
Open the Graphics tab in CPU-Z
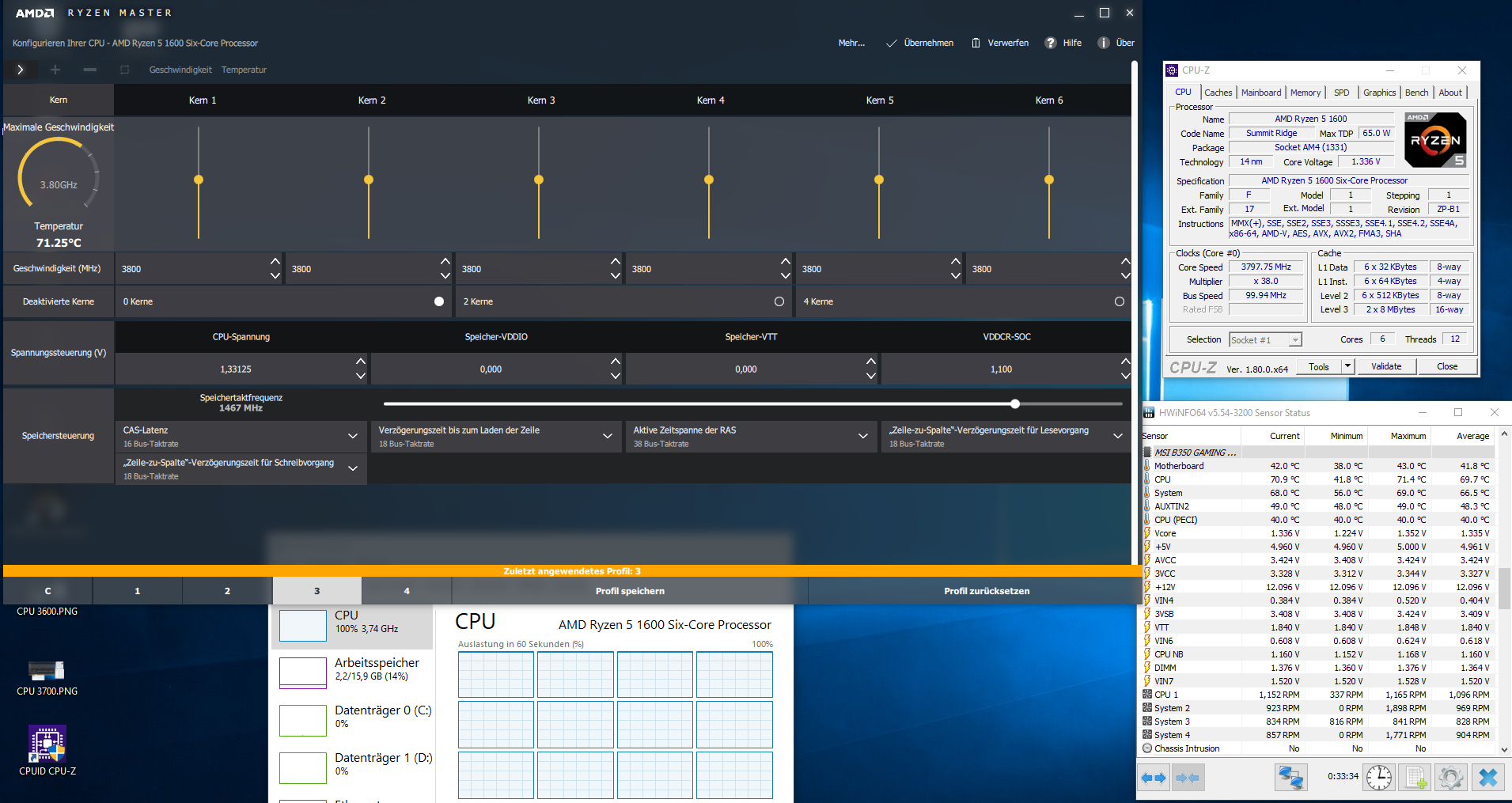1379,93
